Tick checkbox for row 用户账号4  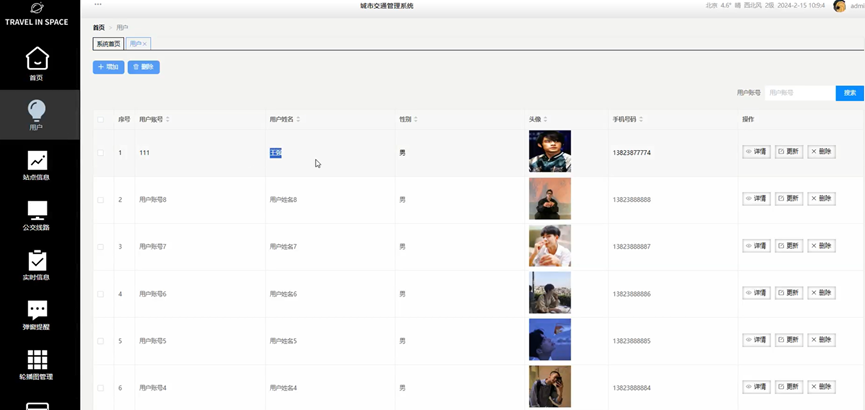(100, 388)
